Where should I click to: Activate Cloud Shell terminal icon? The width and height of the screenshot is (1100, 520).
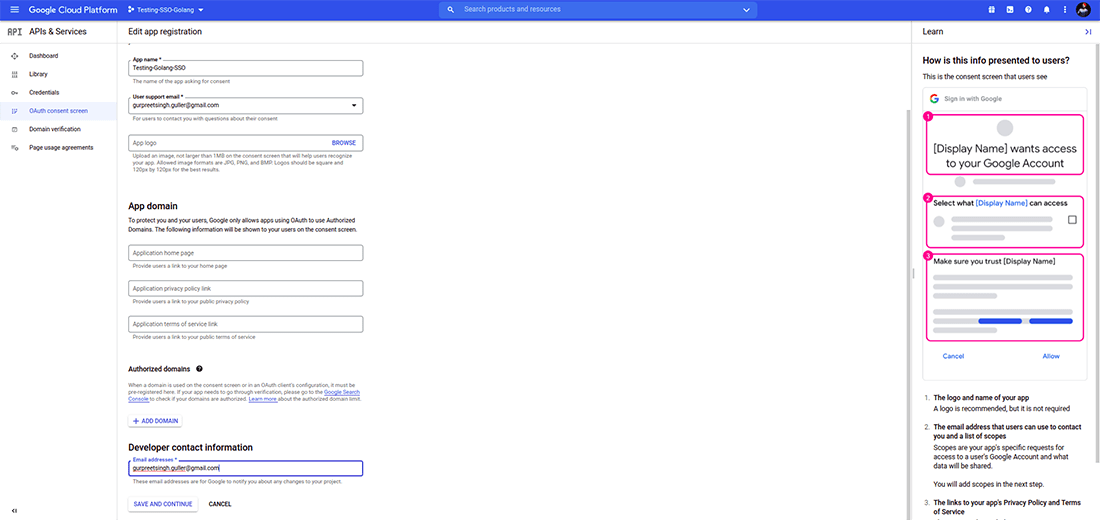(x=1010, y=10)
